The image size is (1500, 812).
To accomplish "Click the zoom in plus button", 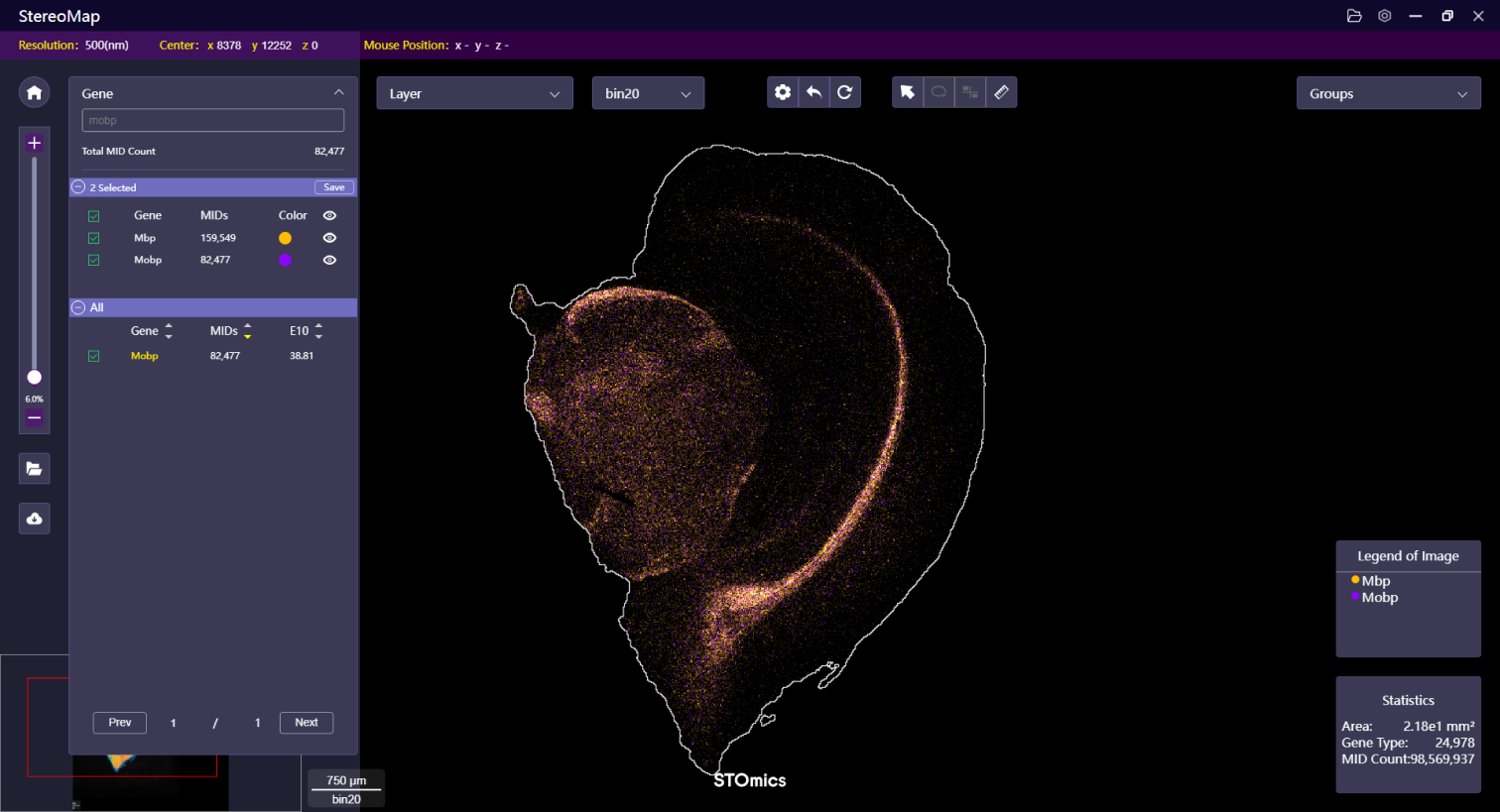I will [x=34, y=143].
